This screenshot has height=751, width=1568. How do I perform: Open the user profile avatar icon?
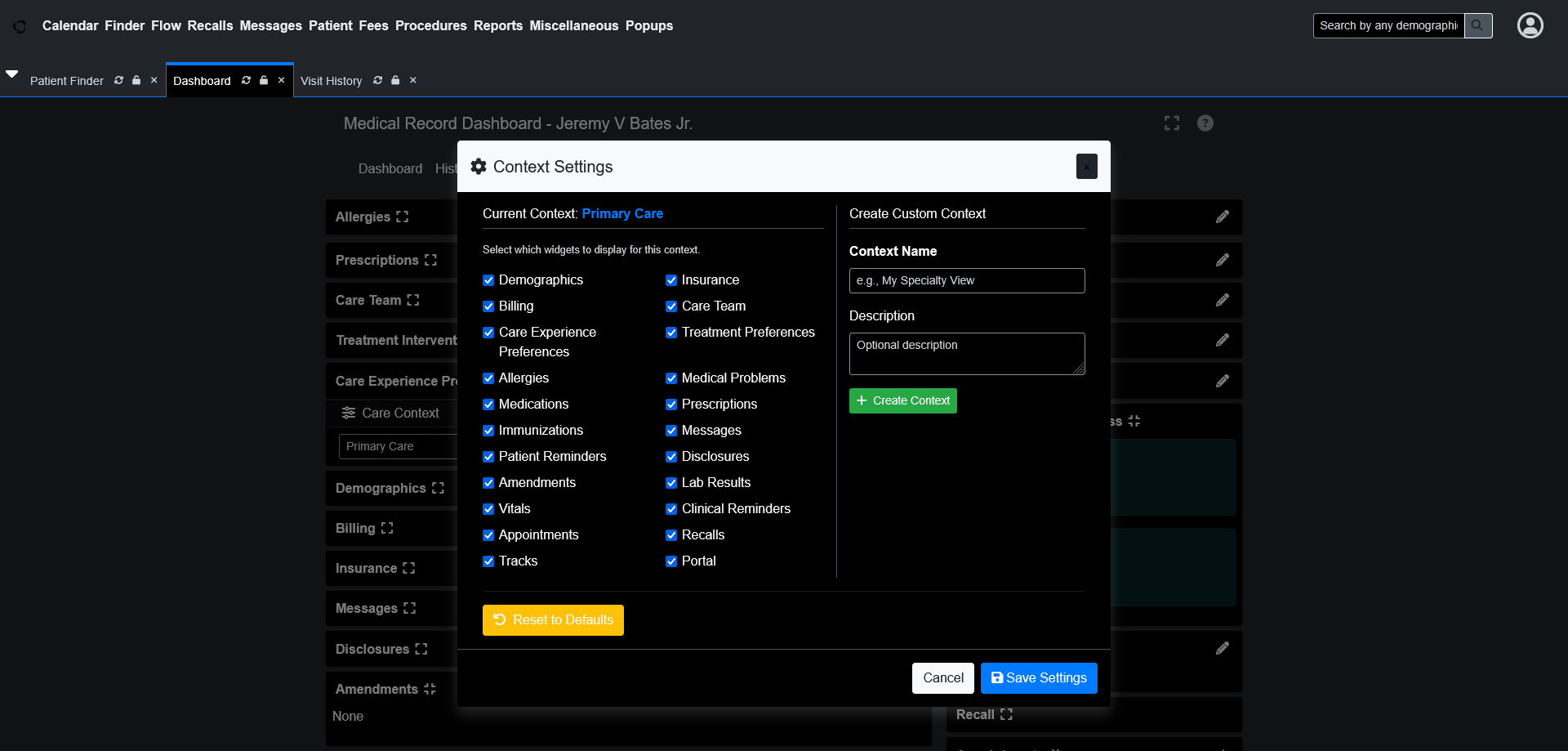pos(1530,25)
